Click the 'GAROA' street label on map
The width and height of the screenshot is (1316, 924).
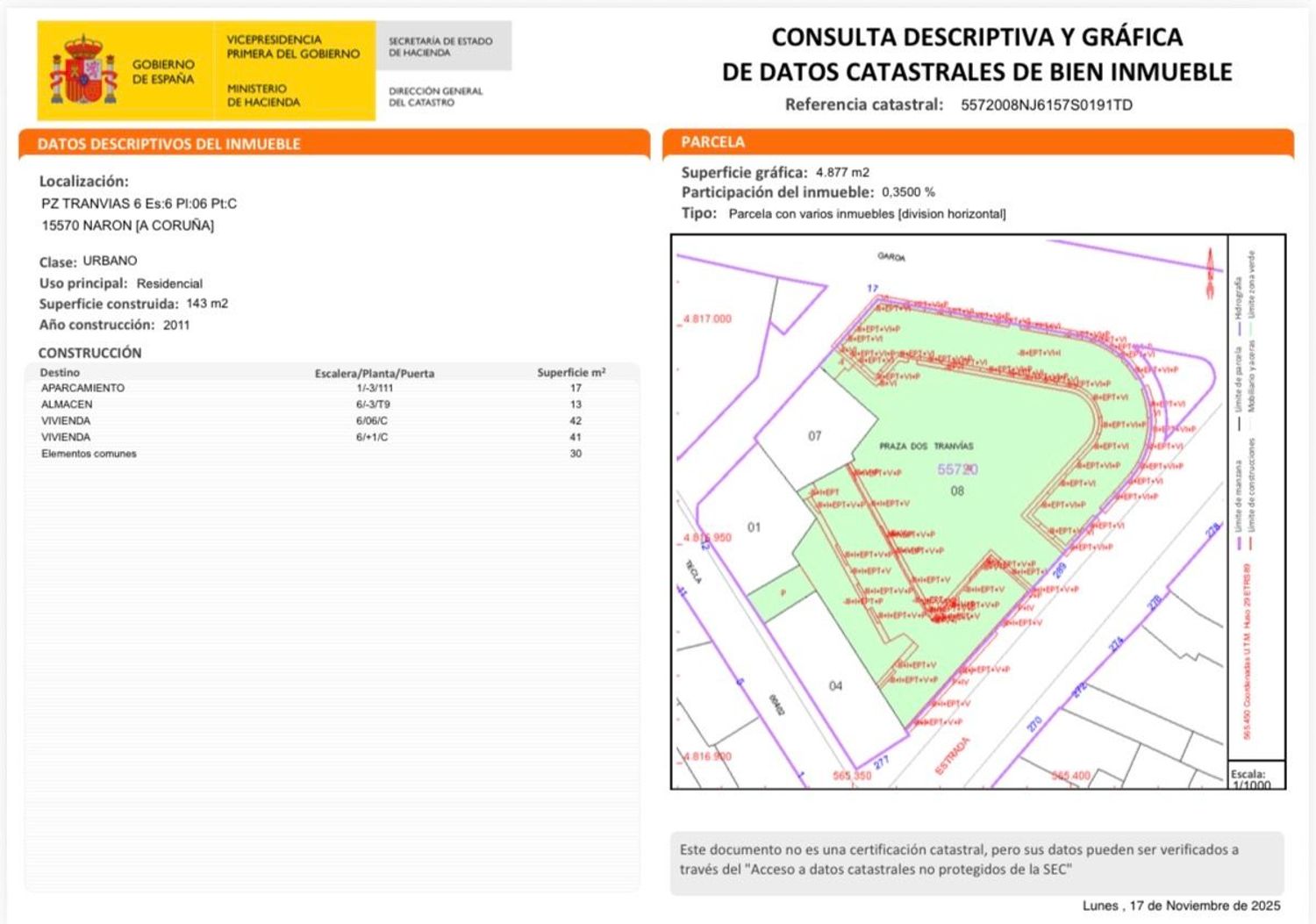(x=891, y=257)
